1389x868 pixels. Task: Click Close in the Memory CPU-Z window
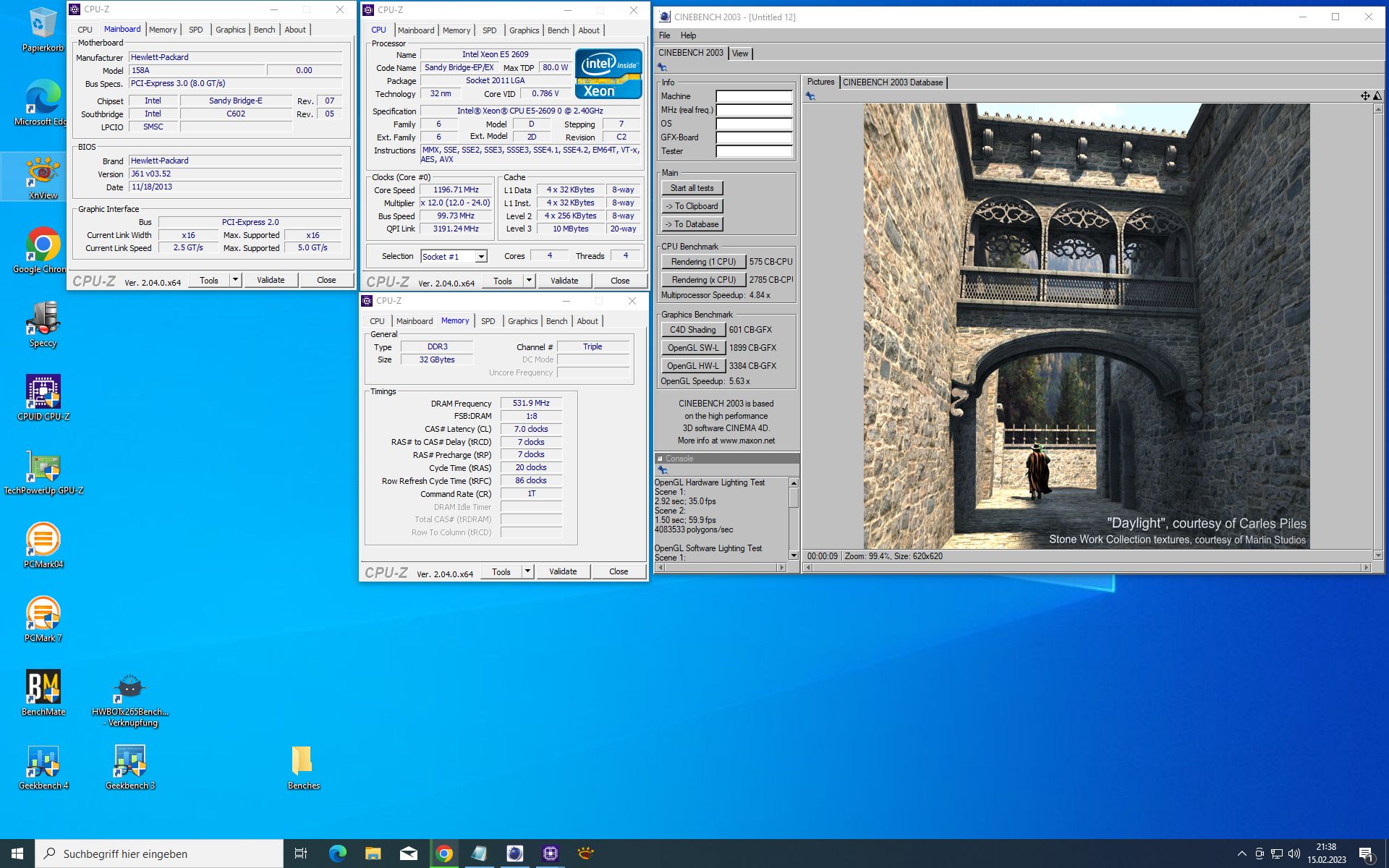[x=619, y=571]
